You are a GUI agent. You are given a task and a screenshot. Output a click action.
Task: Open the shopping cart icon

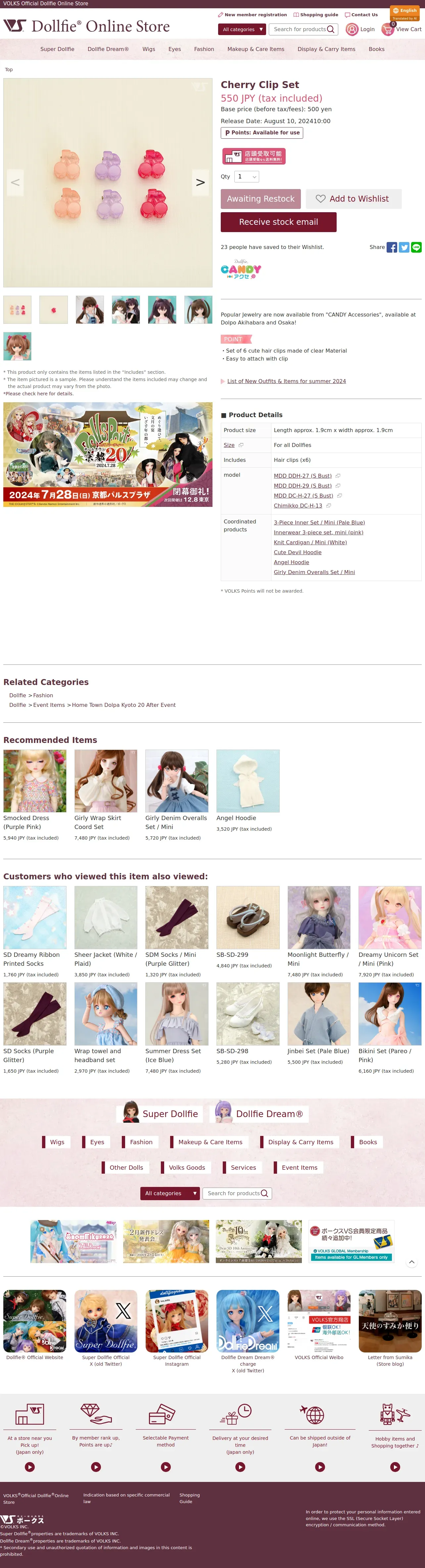pos(387,28)
